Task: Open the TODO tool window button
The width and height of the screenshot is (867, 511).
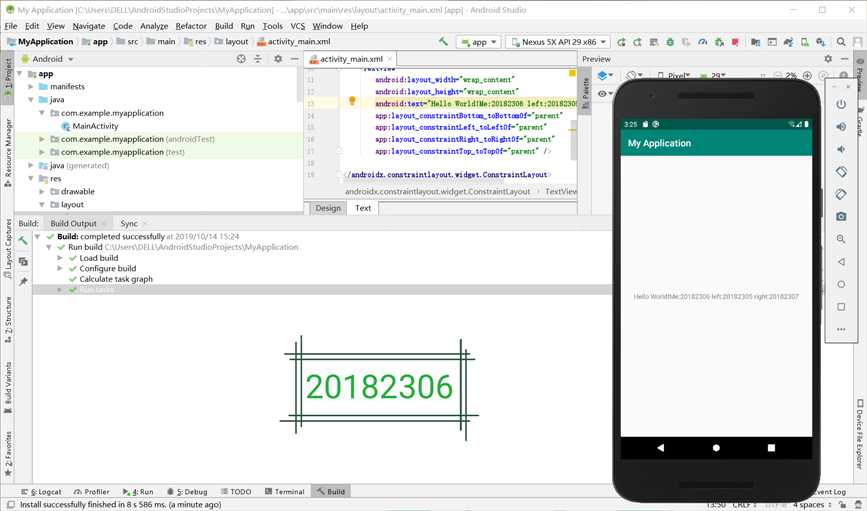Action: (x=236, y=492)
